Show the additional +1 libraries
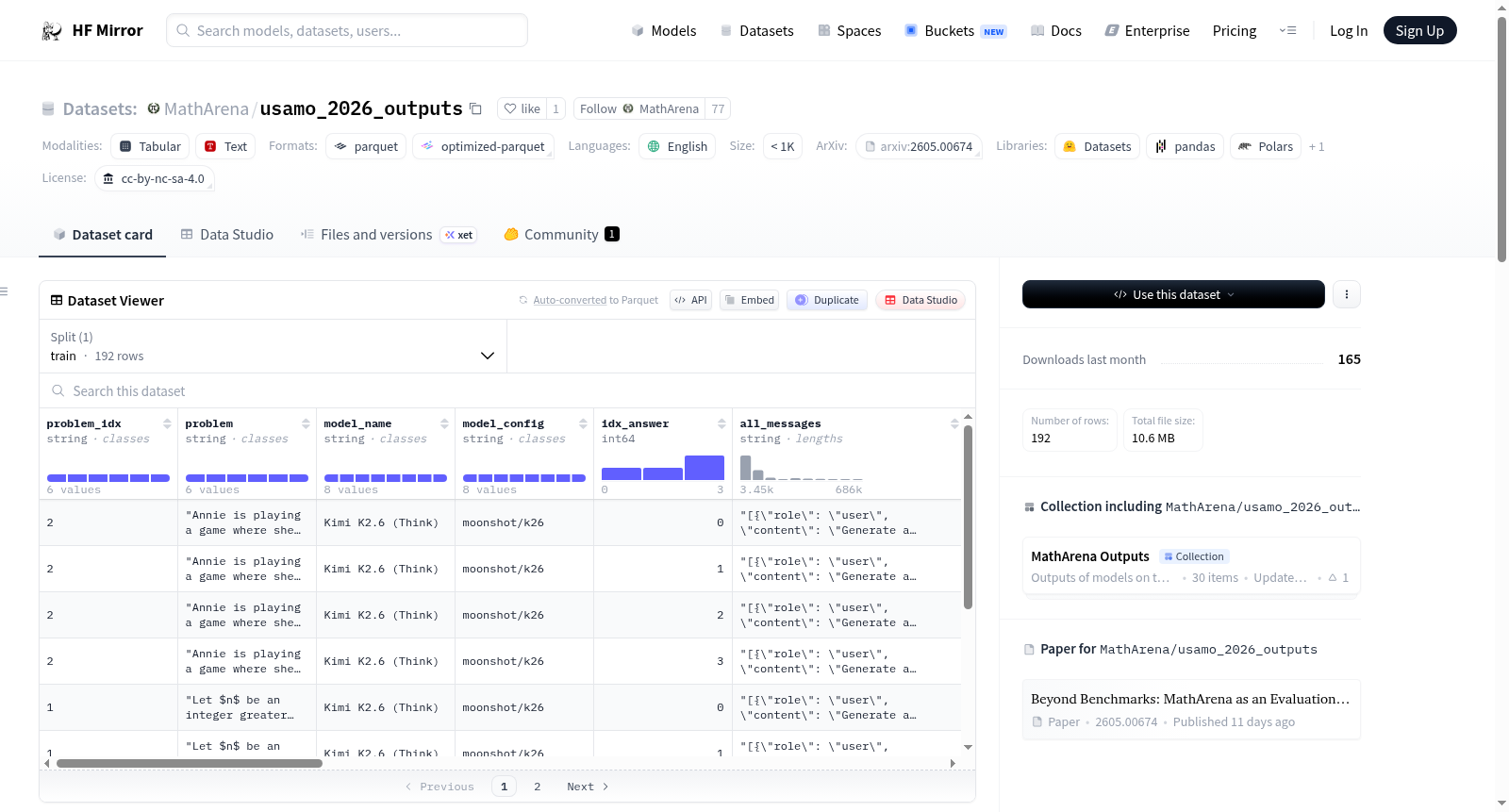 [1317, 146]
